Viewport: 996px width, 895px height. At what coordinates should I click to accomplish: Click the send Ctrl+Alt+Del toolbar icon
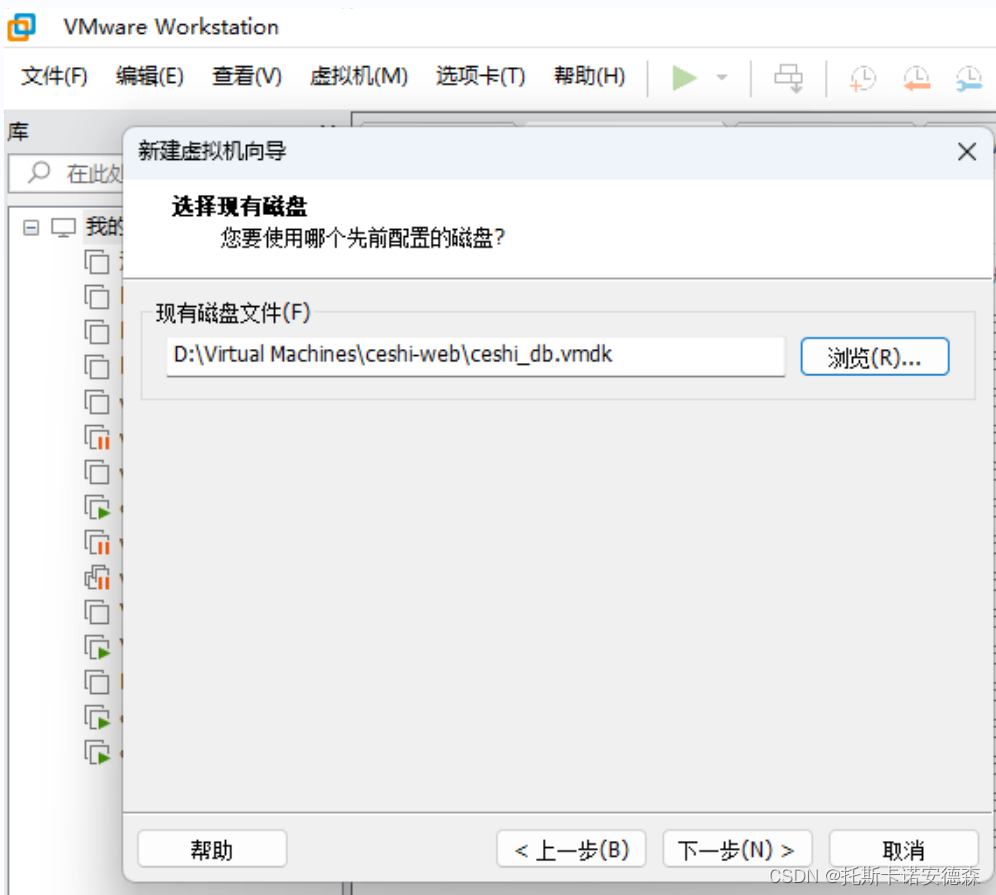point(788,78)
